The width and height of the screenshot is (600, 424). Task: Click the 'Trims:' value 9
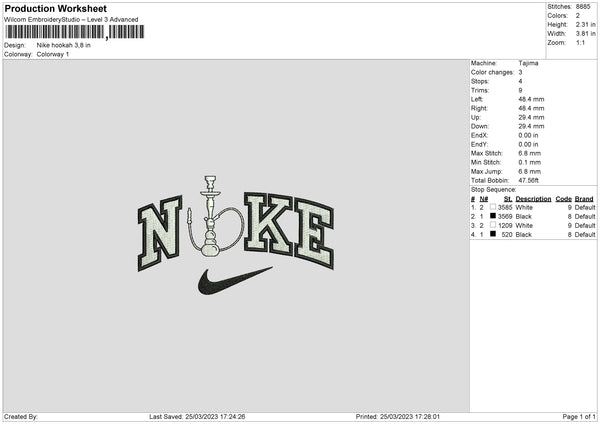click(x=520, y=90)
